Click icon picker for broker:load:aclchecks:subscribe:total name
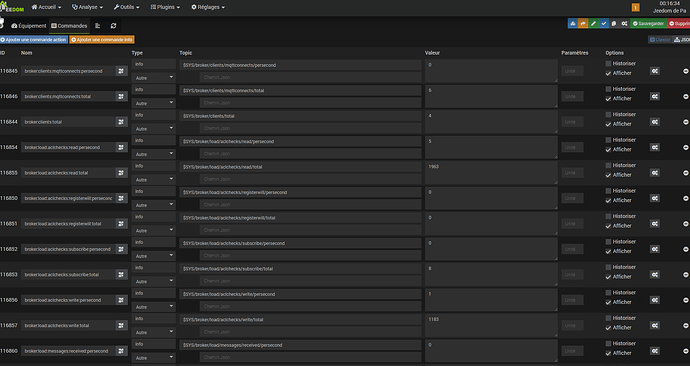The image size is (690, 366). [x=121, y=274]
